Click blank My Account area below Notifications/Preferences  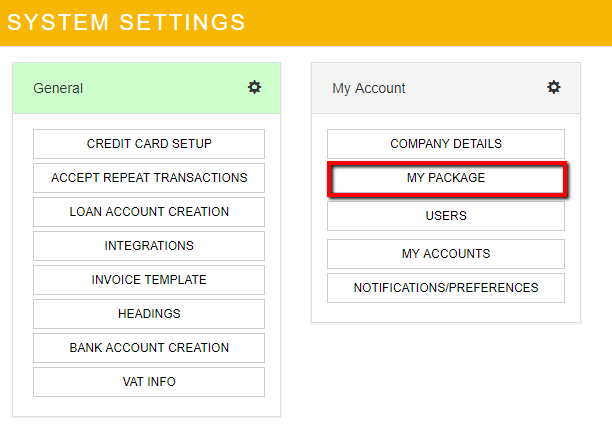tap(446, 312)
